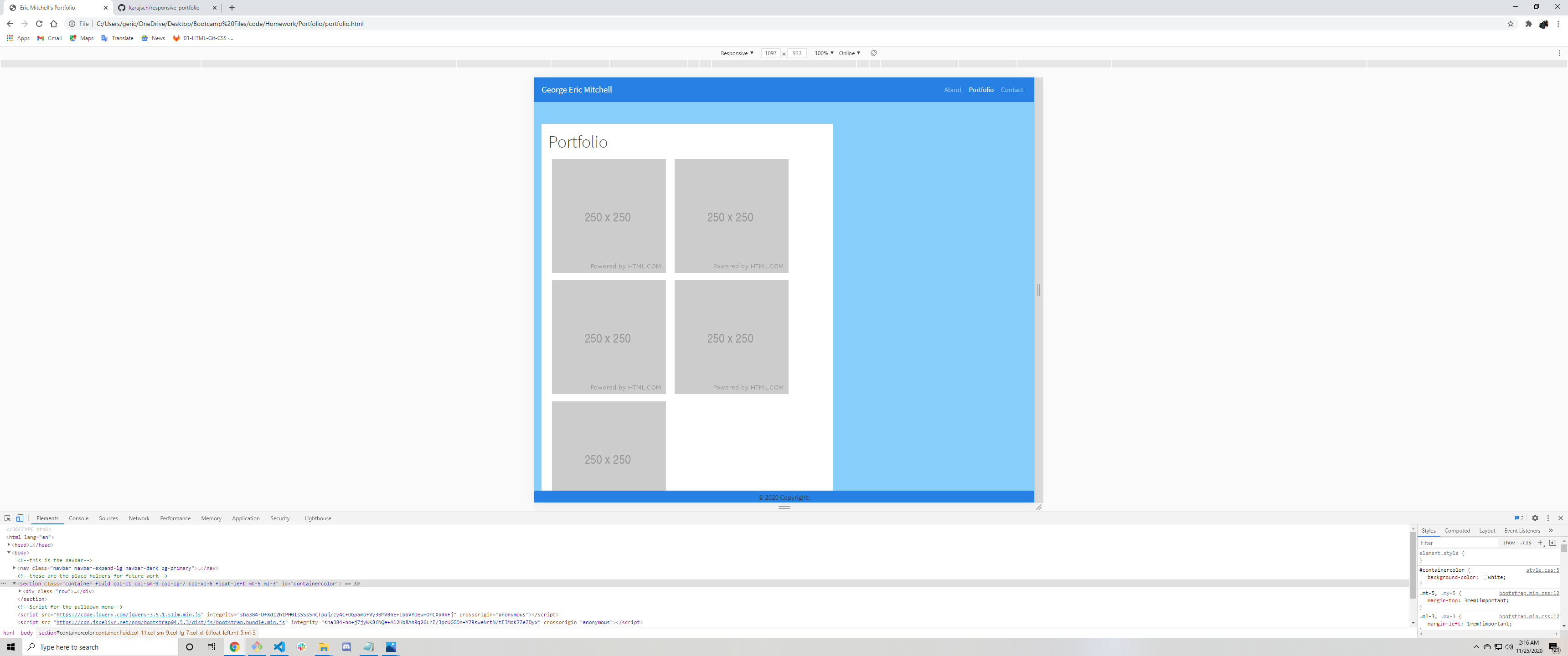Viewport: 1568px width, 656px height.
Task: Launch Visual Studio Code from taskbar
Action: (x=279, y=646)
